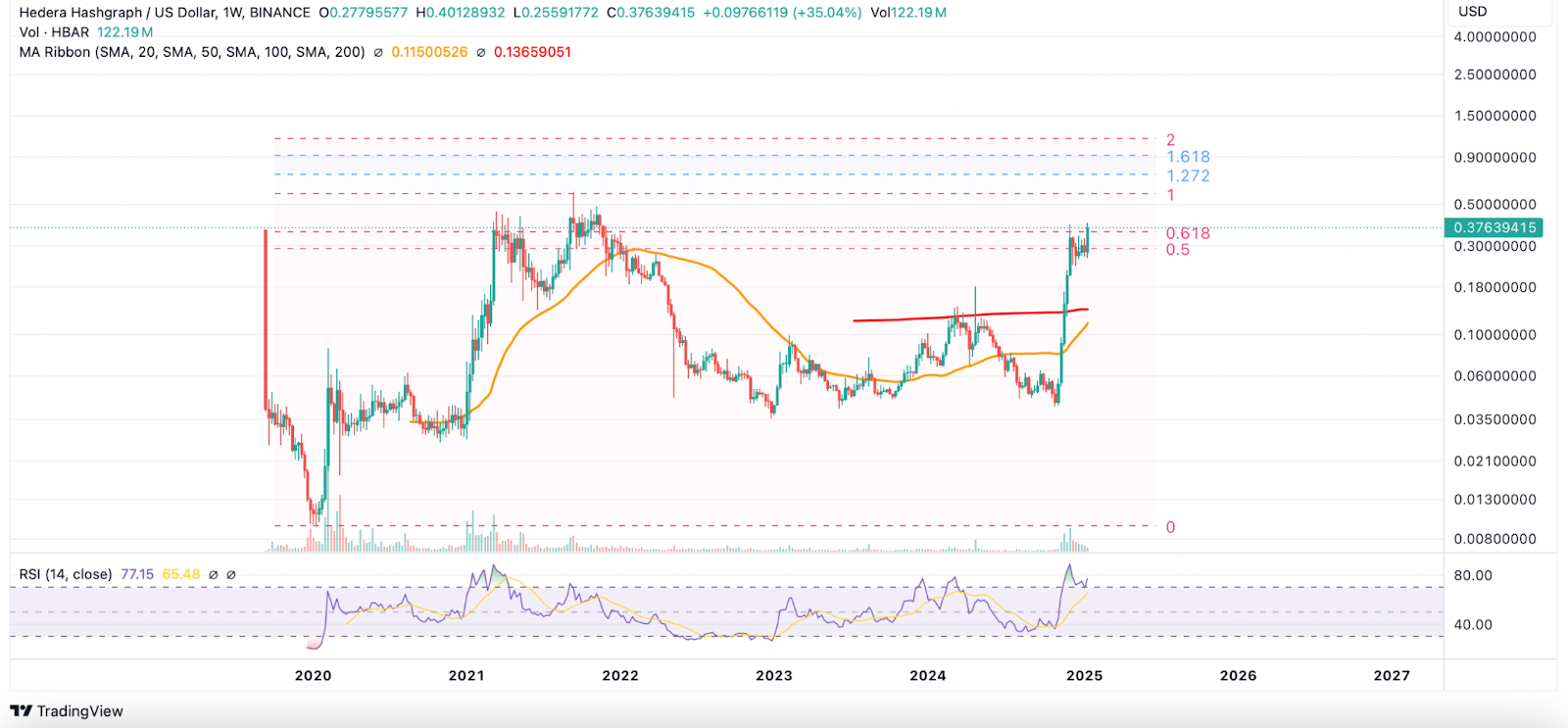Screen dimensions: 1568x728
Task: Click the 0.02100000 price axis label
Action: coord(1495,461)
